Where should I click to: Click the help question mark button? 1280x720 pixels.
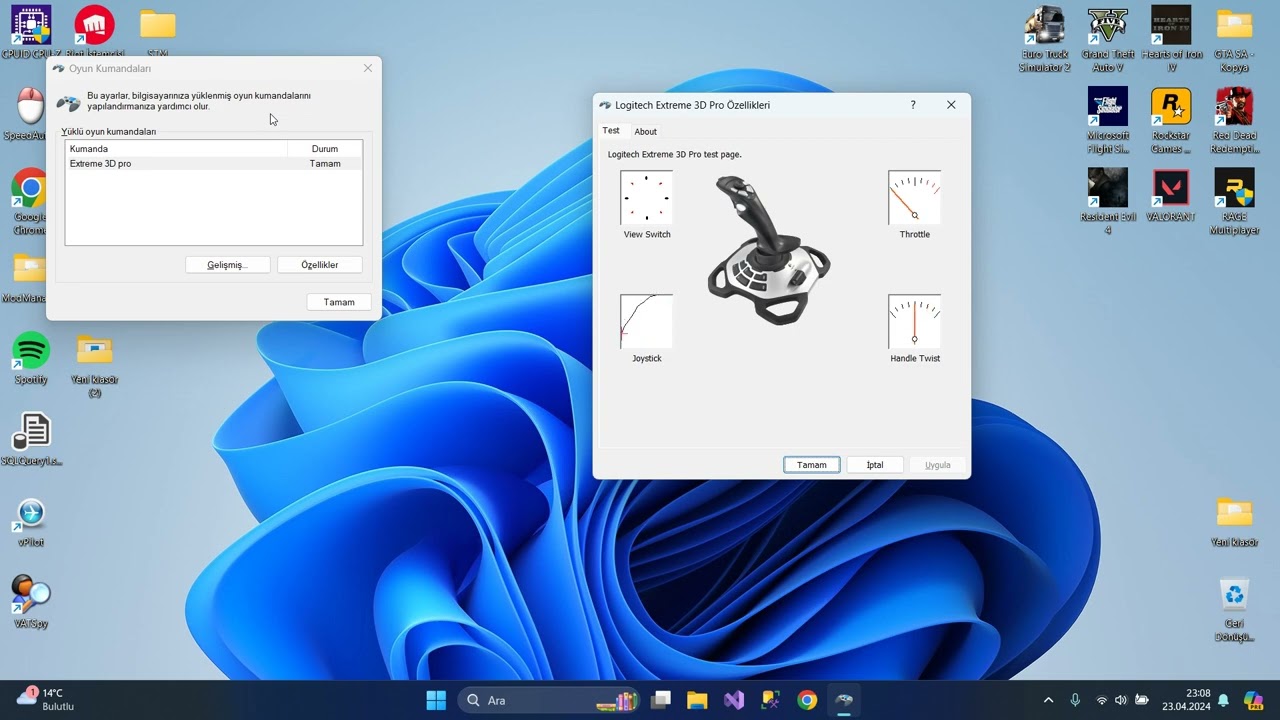tap(913, 105)
